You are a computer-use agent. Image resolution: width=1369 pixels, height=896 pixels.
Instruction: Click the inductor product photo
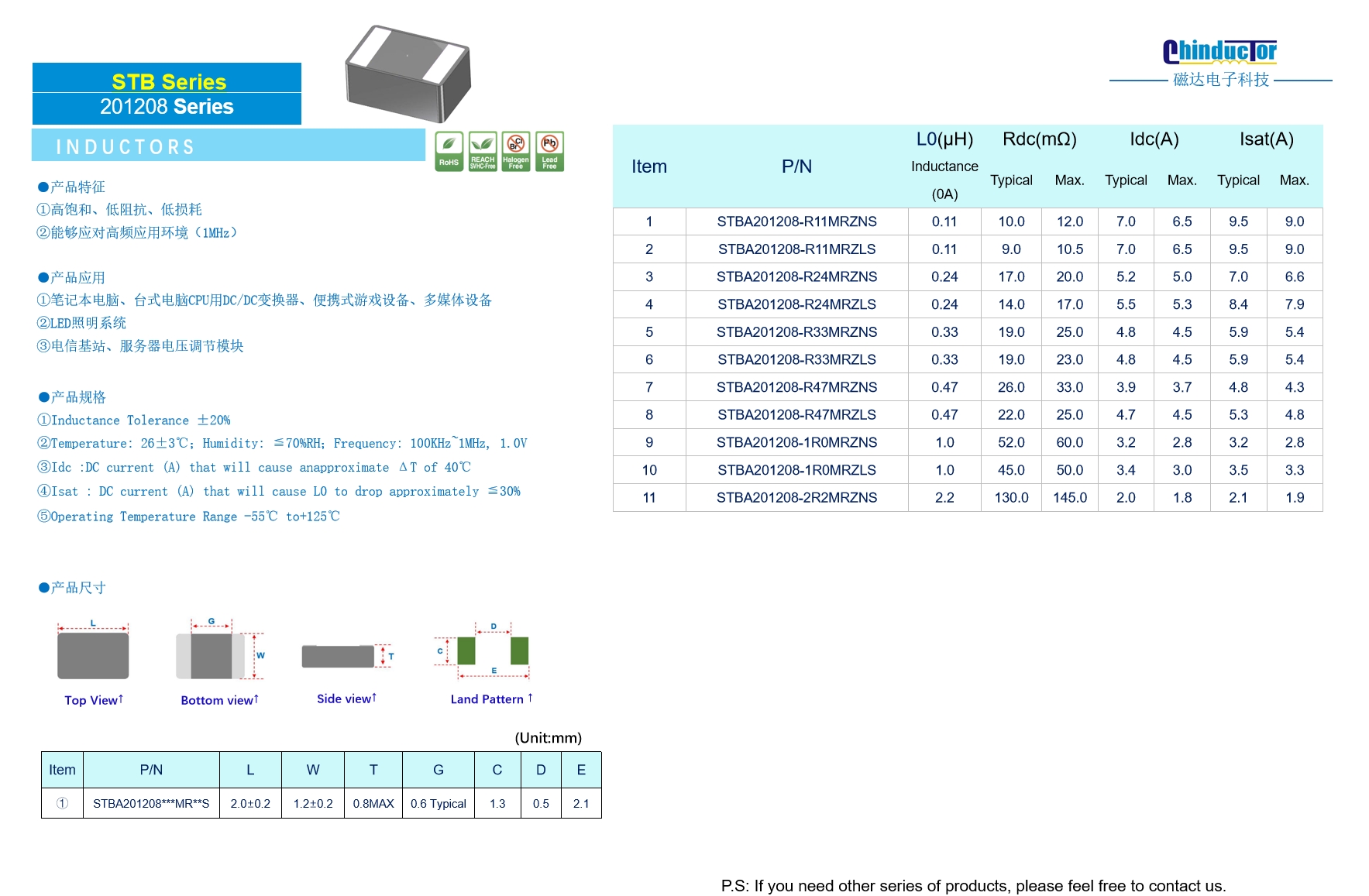[x=408, y=74]
